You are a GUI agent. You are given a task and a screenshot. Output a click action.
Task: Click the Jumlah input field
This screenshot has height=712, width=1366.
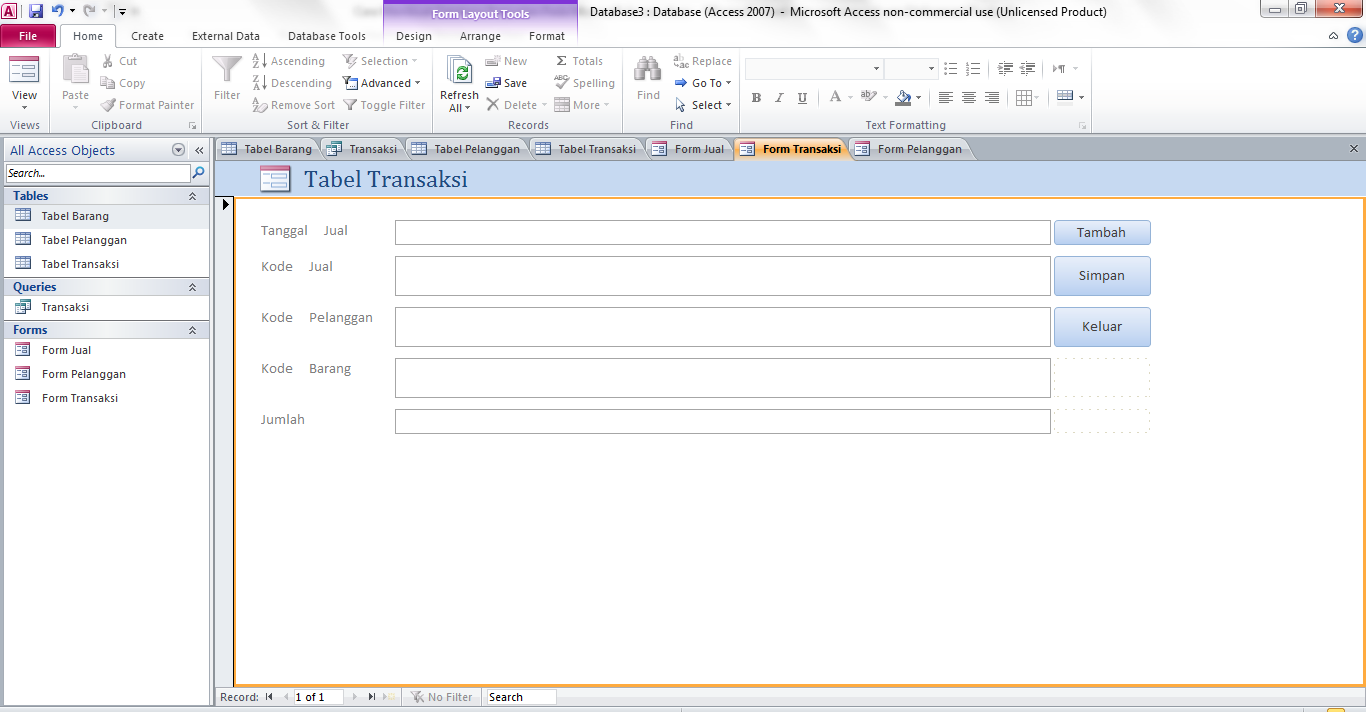point(723,422)
